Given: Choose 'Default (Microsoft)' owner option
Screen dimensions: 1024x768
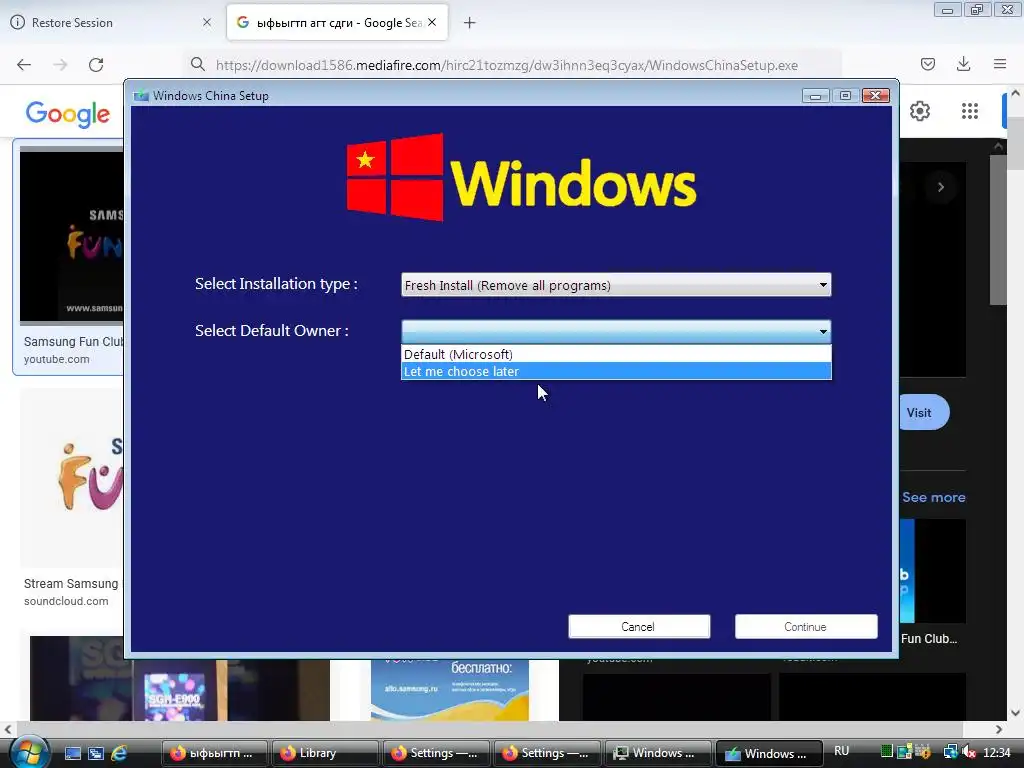Looking at the screenshot, I should coord(616,354).
